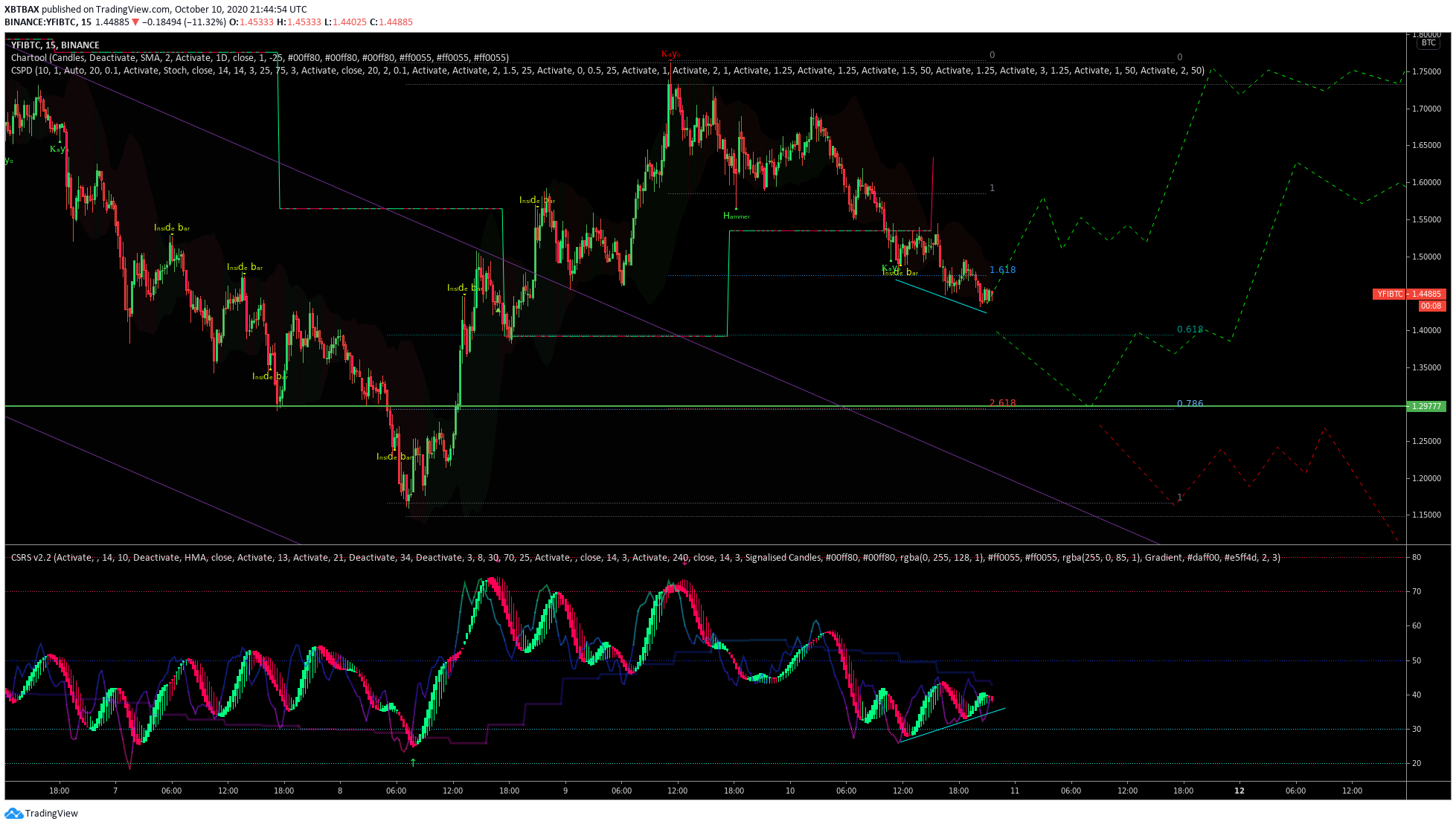Click the 1.75000 price axis label
Screen dimensions: 1456x827
click(1426, 72)
